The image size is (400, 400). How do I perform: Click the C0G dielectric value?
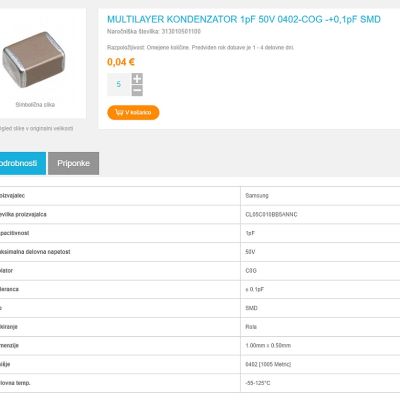pos(251,270)
